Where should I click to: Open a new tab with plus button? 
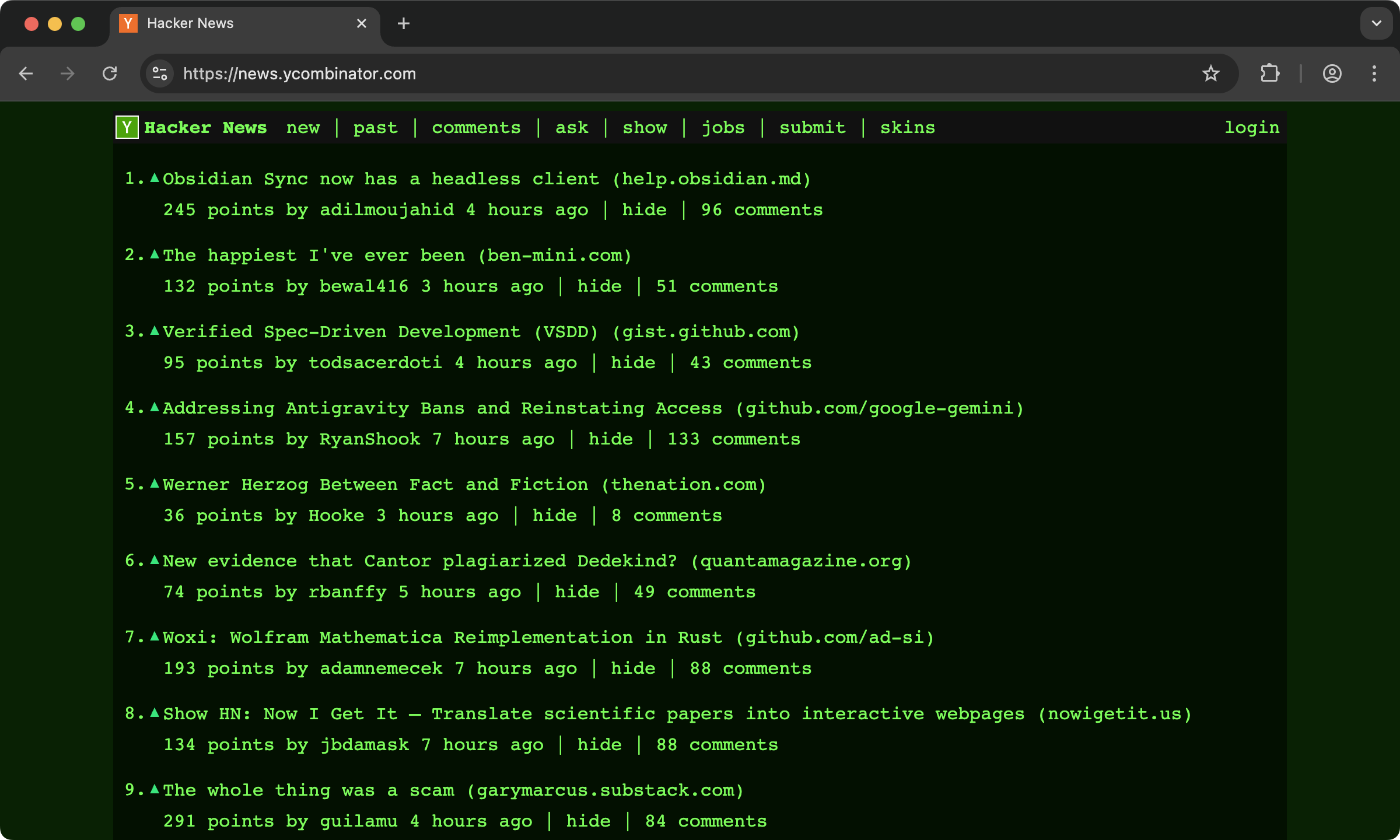coord(403,23)
